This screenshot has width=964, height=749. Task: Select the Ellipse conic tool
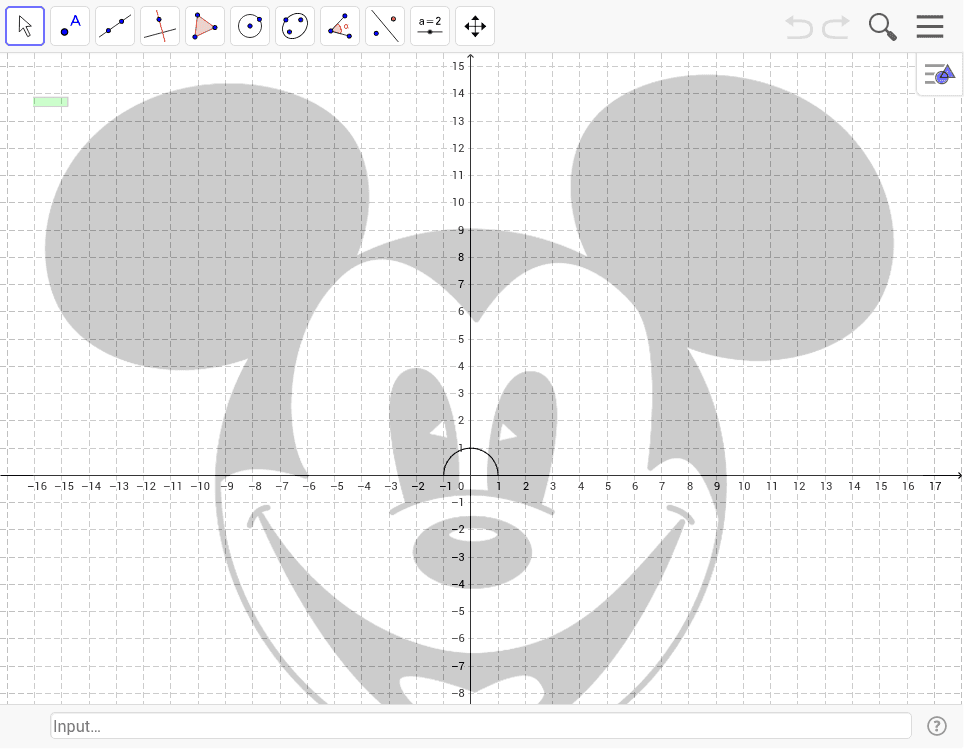click(295, 26)
